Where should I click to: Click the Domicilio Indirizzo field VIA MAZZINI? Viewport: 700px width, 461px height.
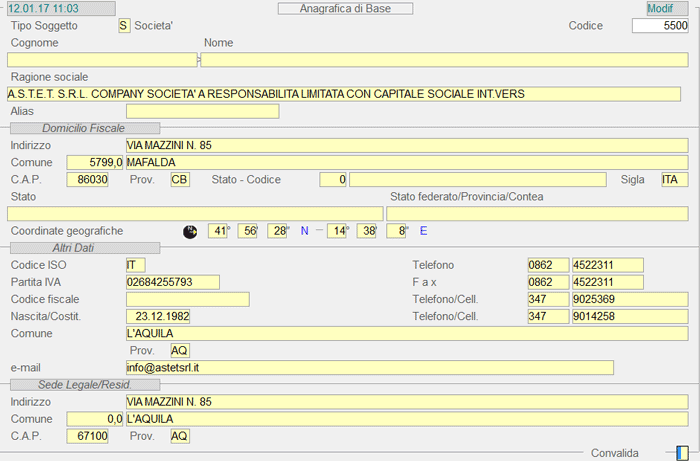pos(407,145)
